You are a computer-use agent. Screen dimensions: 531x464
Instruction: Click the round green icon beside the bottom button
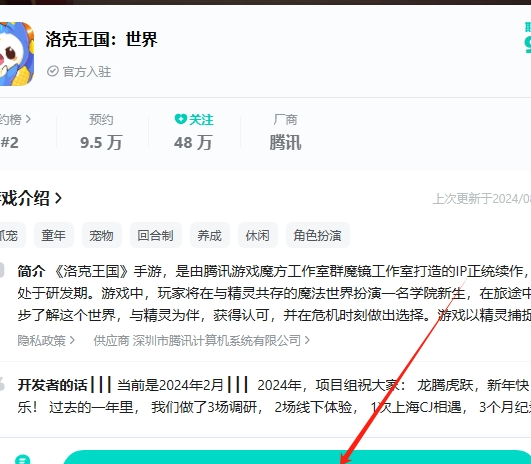23,459
